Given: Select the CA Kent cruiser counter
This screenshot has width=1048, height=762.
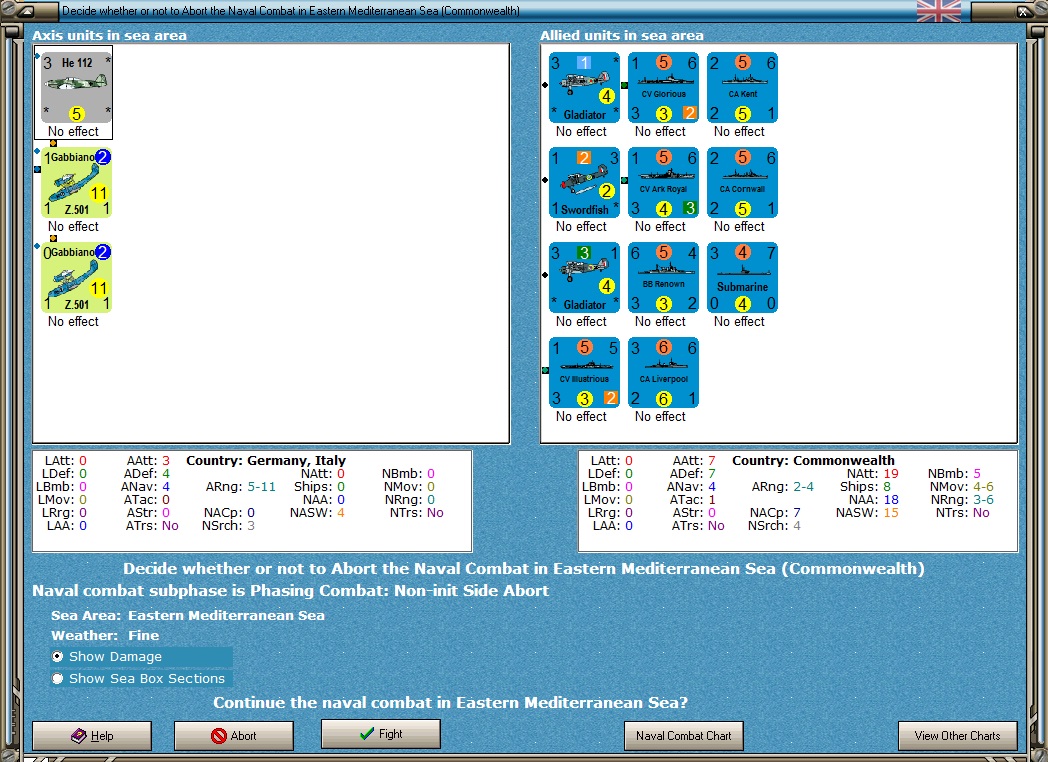Looking at the screenshot, I should point(742,88).
